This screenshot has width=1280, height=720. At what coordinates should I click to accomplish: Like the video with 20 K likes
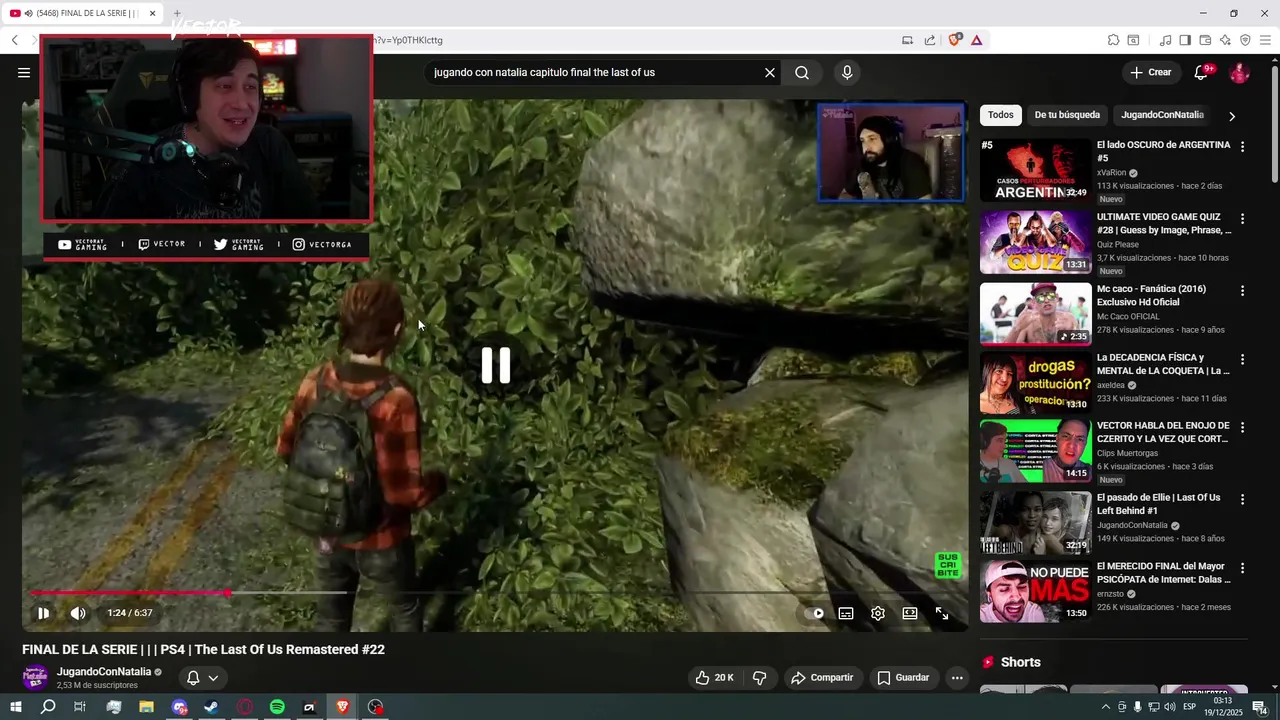(715, 678)
